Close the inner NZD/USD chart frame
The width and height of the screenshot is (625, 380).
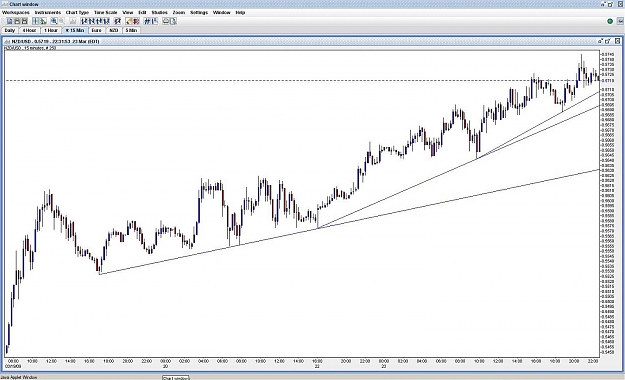pos(617,41)
